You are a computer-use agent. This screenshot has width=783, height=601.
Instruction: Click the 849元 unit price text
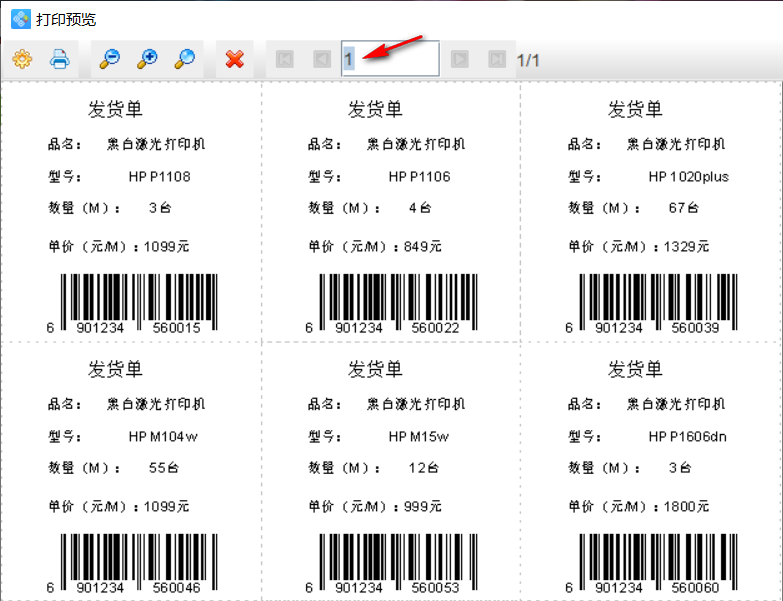423,247
